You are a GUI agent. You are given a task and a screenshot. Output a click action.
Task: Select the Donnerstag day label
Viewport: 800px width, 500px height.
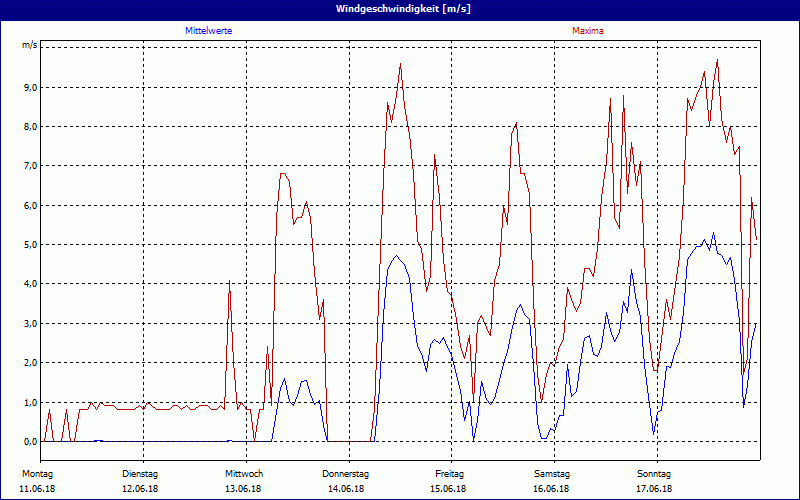pyautogui.click(x=346, y=473)
